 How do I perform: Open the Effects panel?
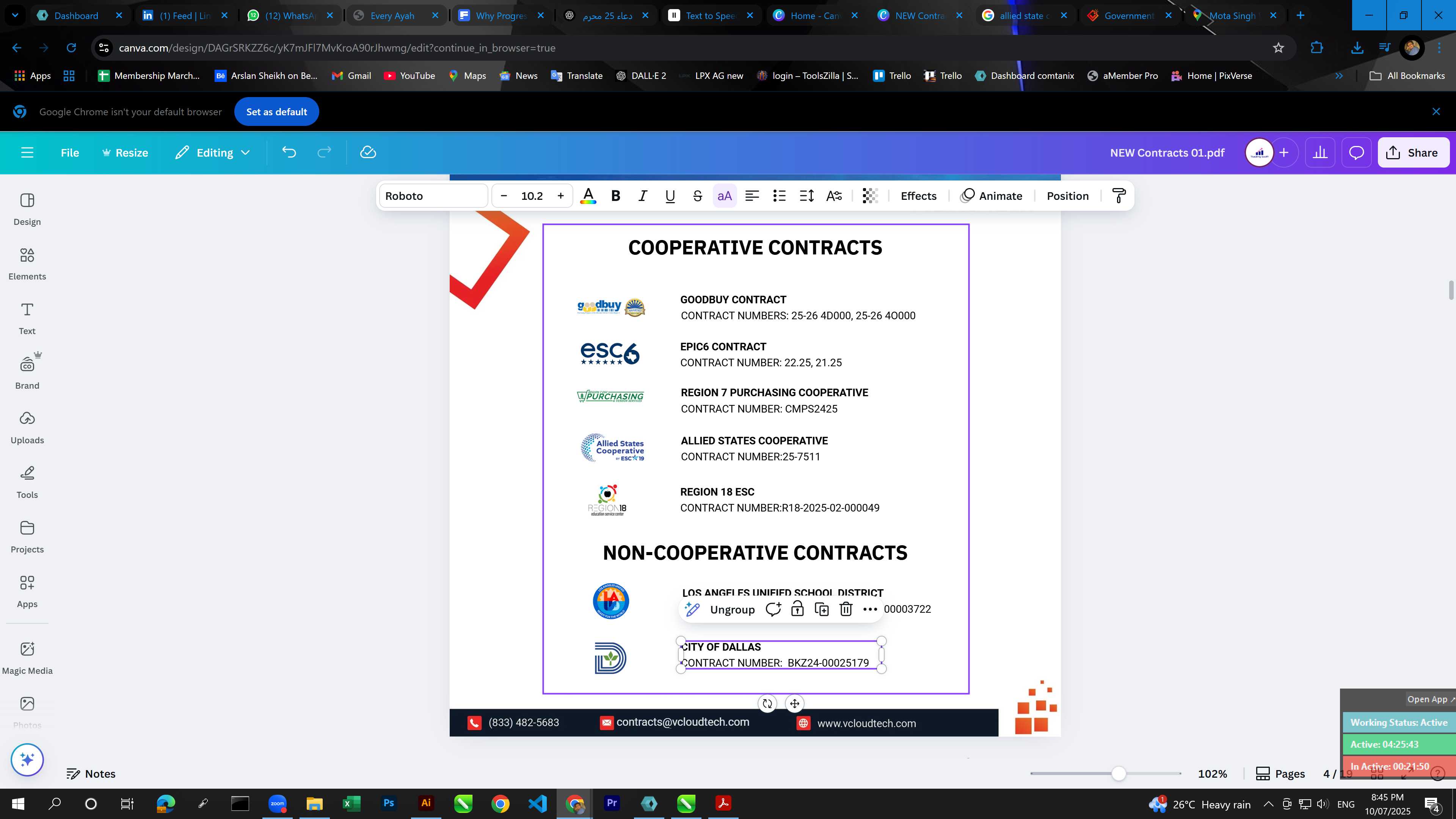pyautogui.click(x=918, y=196)
